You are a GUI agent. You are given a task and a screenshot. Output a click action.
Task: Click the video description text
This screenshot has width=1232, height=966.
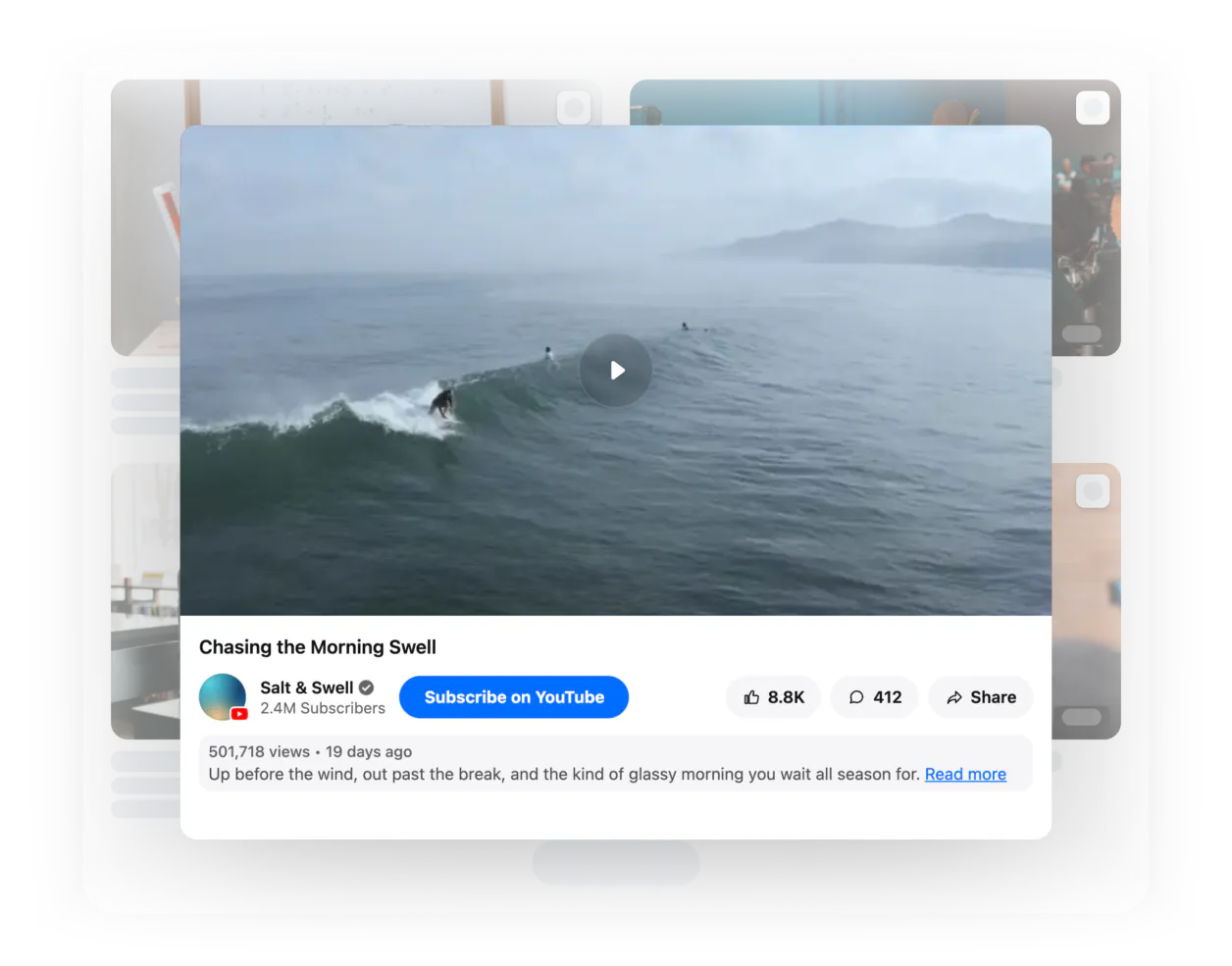click(x=564, y=775)
